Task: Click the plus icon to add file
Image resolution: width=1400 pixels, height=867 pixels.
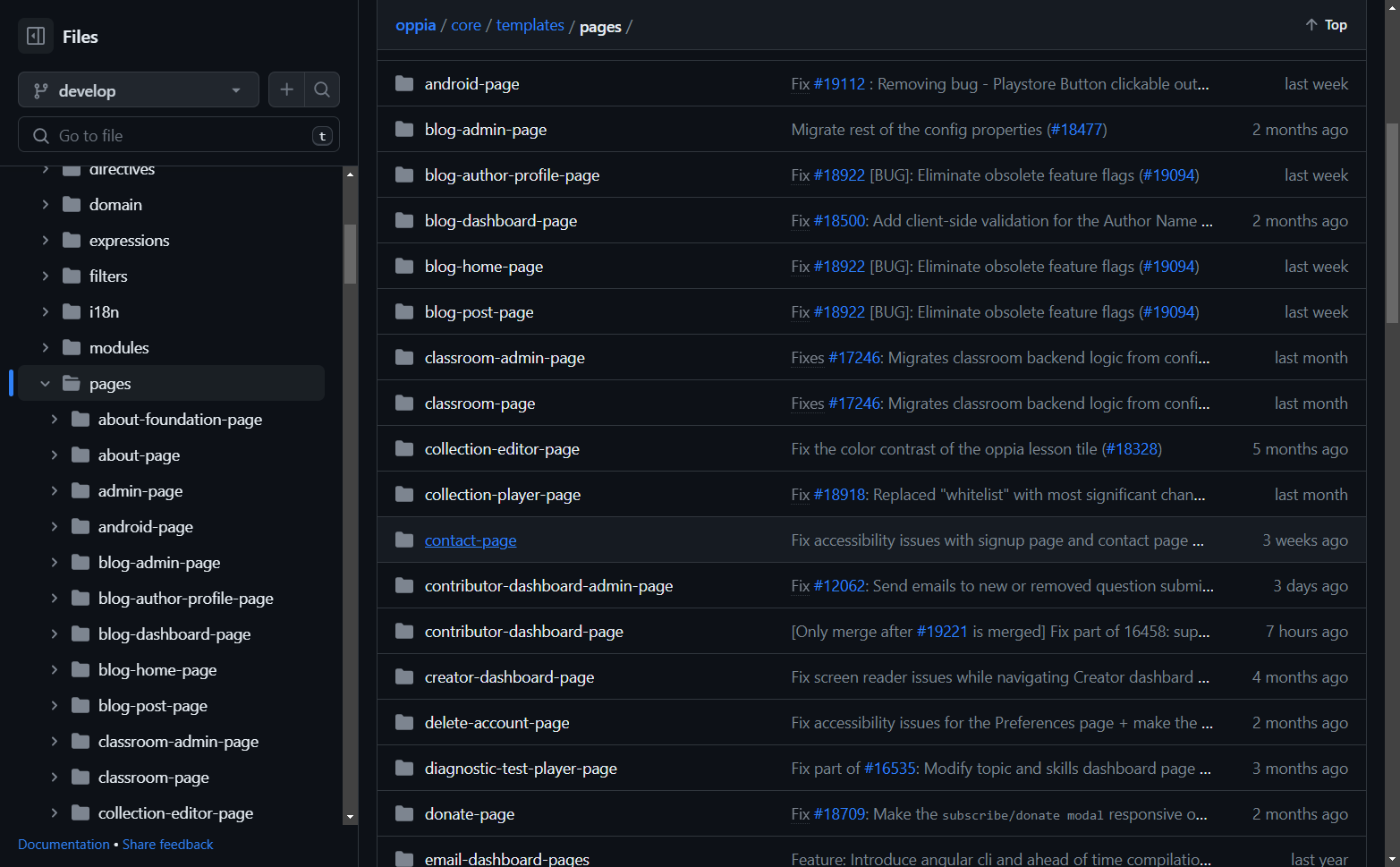Action: [286, 89]
